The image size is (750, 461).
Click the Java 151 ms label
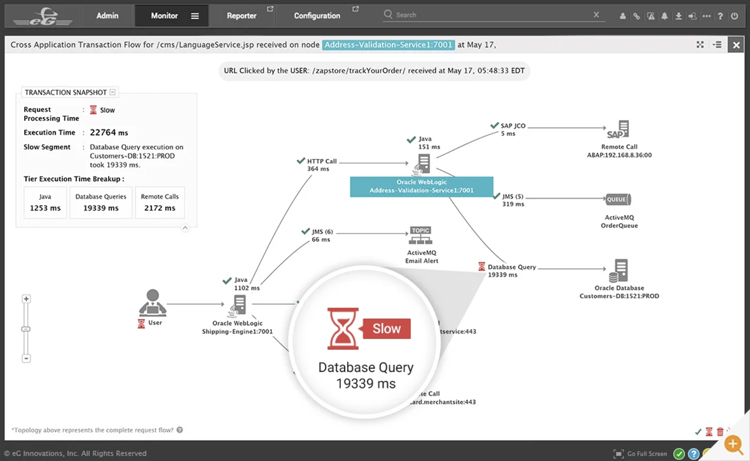429,143
